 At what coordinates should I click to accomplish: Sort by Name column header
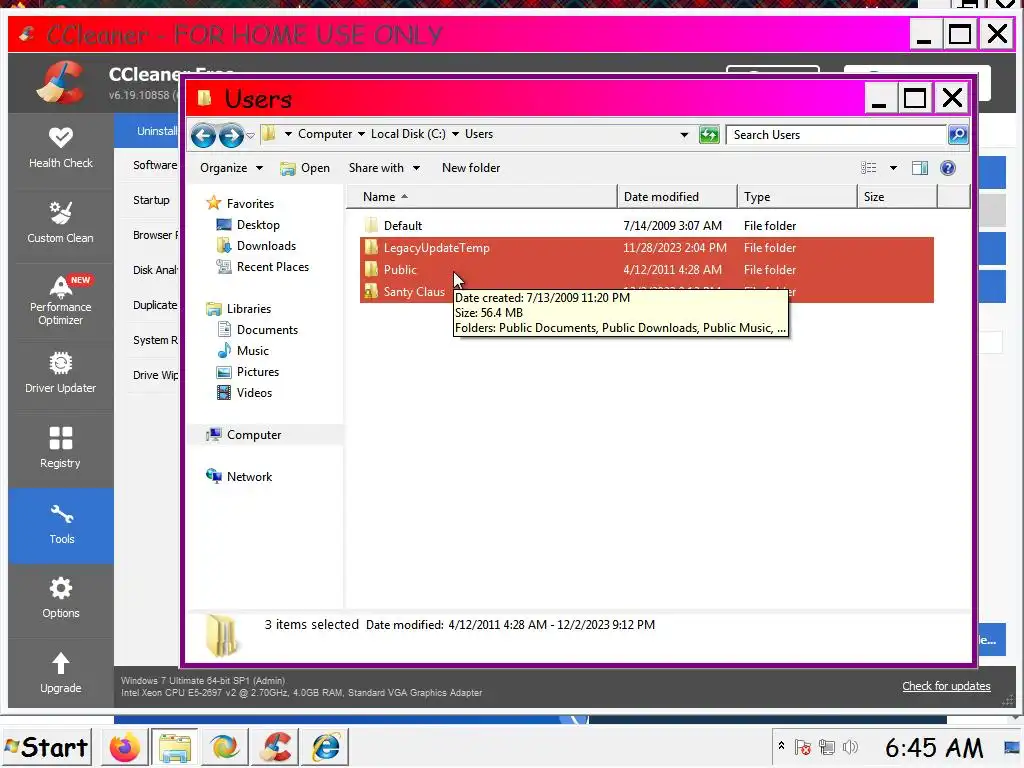(481, 197)
